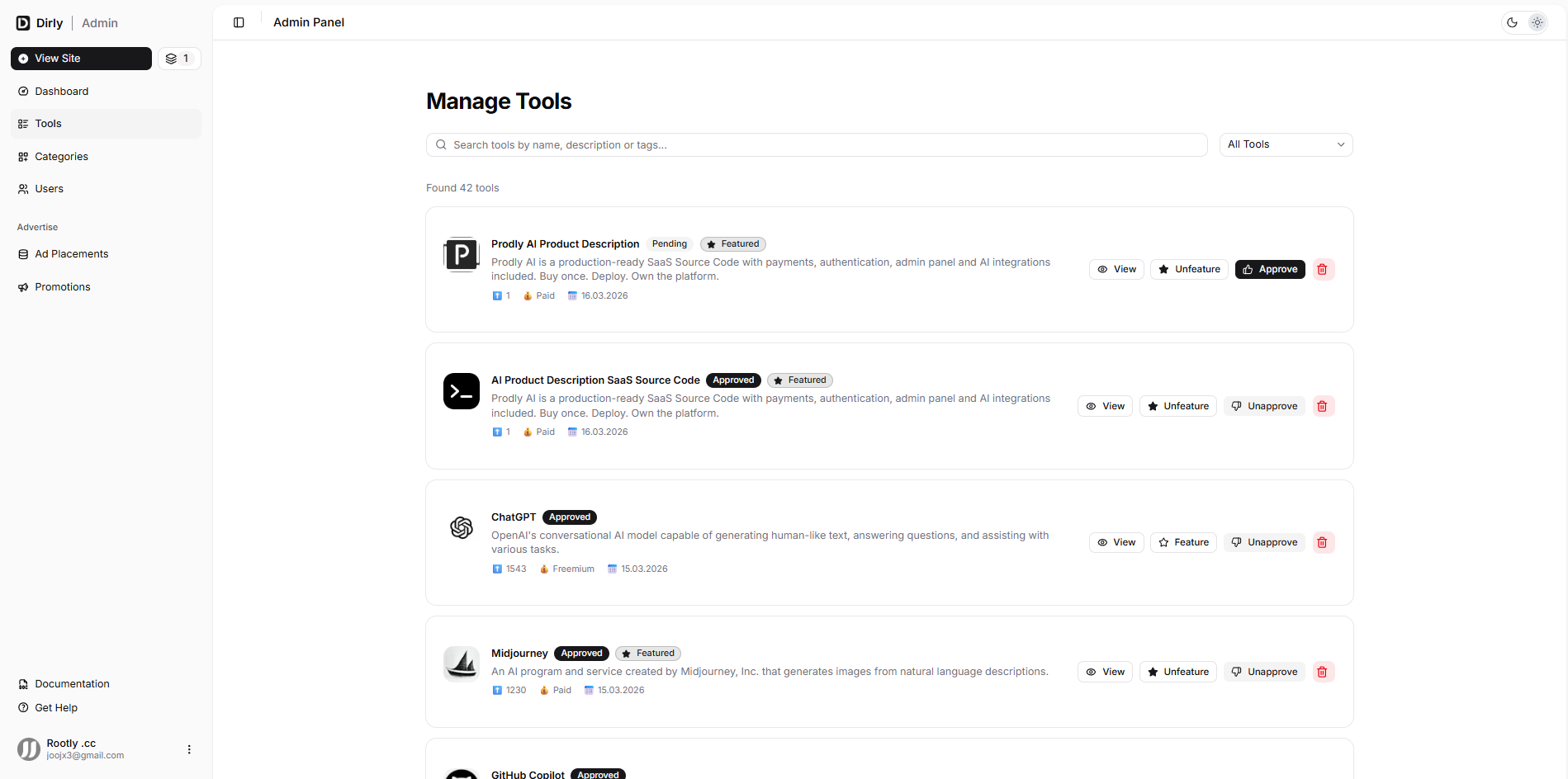Click the search tools input field

[816, 144]
